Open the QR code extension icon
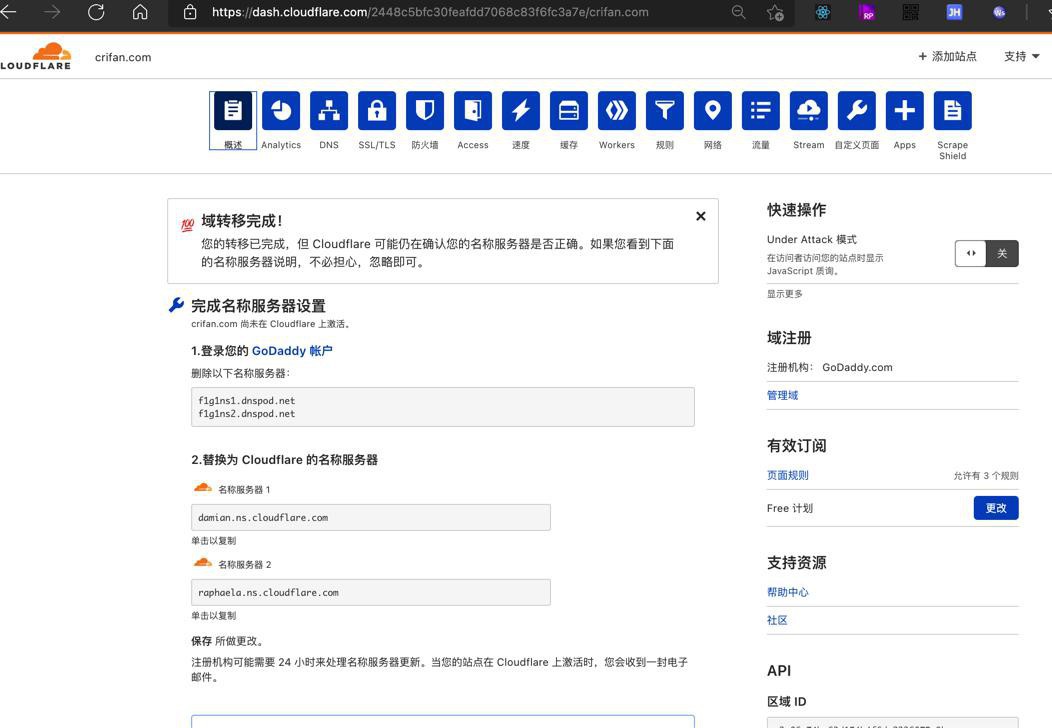Viewport: 1052px width, 728px height. tap(910, 12)
